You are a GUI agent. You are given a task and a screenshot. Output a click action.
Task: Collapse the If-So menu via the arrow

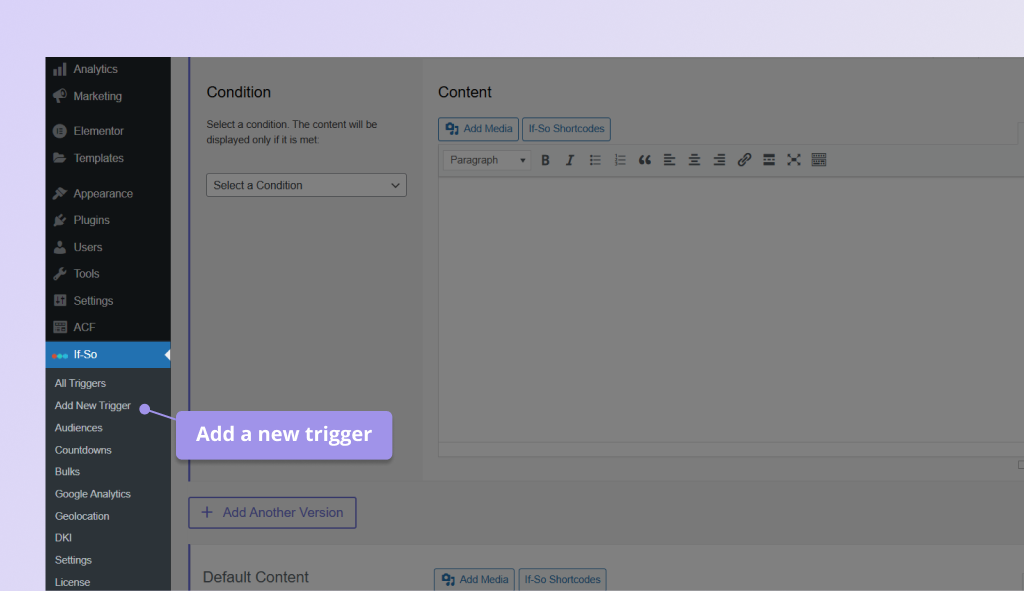[x=168, y=353]
